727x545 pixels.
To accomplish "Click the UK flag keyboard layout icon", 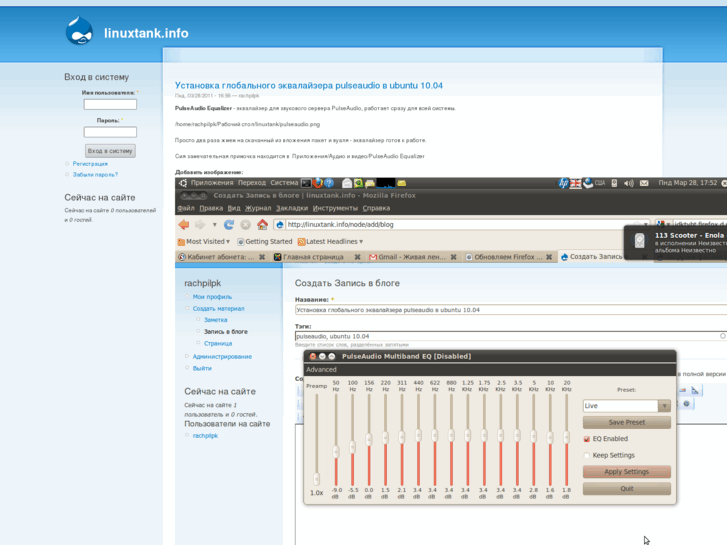I will (x=575, y=183).
